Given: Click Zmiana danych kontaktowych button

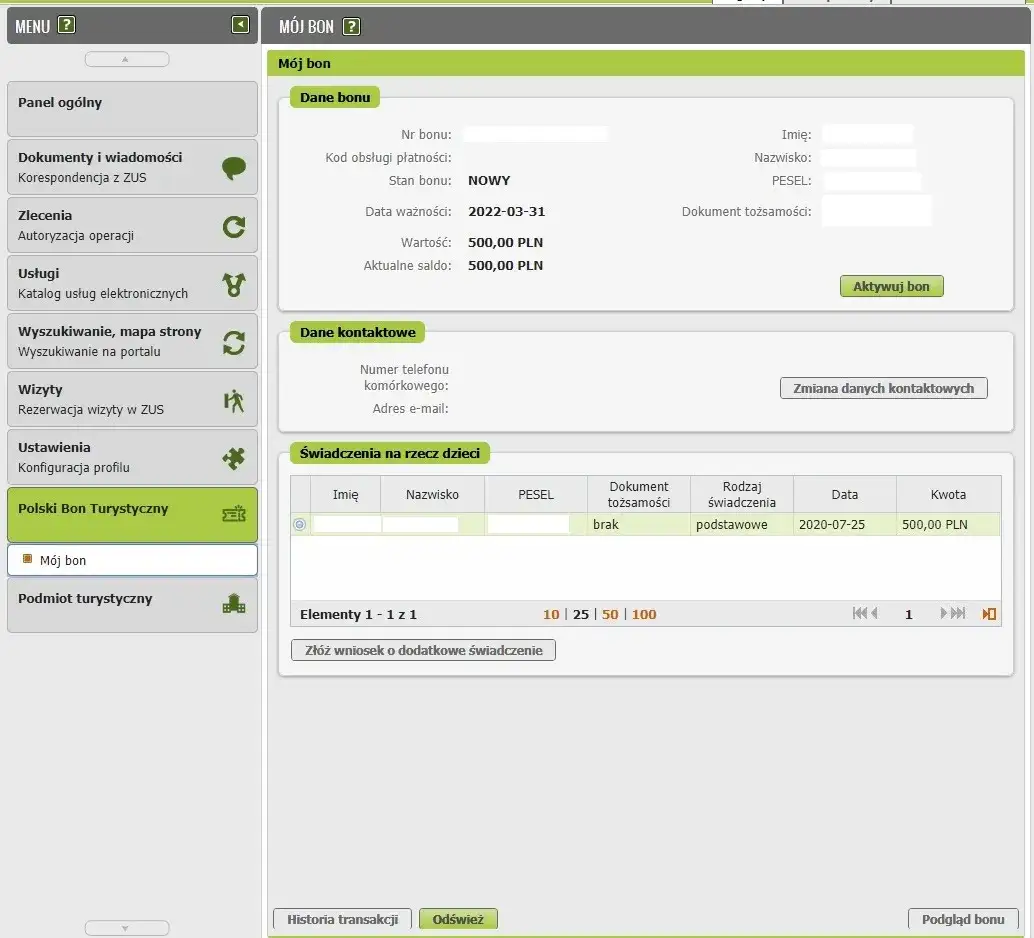Looking at the screenshot, I should point(883,388).
